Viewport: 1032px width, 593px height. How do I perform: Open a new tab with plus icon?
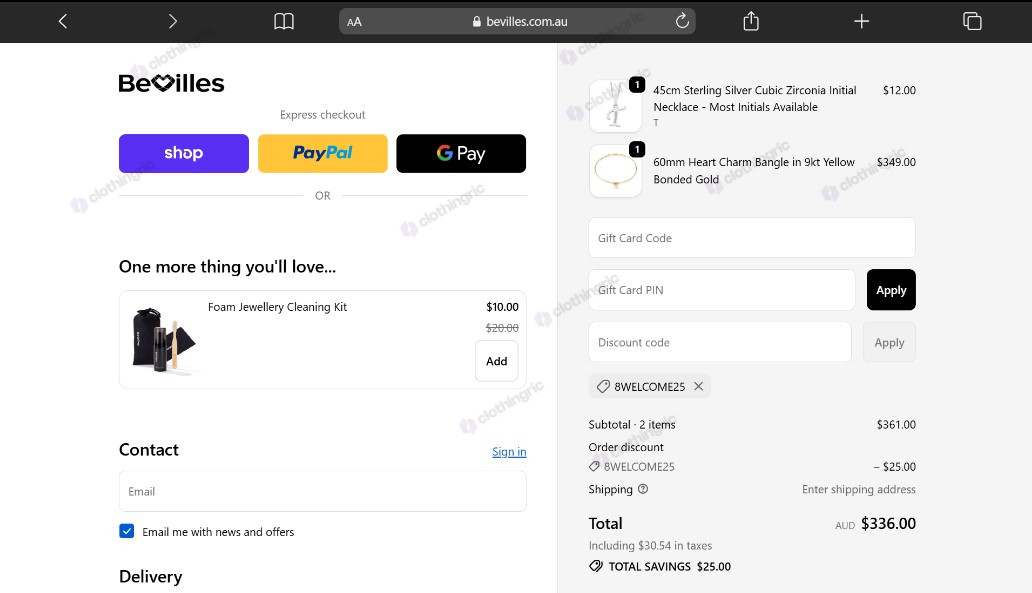(x=862, y=21)
